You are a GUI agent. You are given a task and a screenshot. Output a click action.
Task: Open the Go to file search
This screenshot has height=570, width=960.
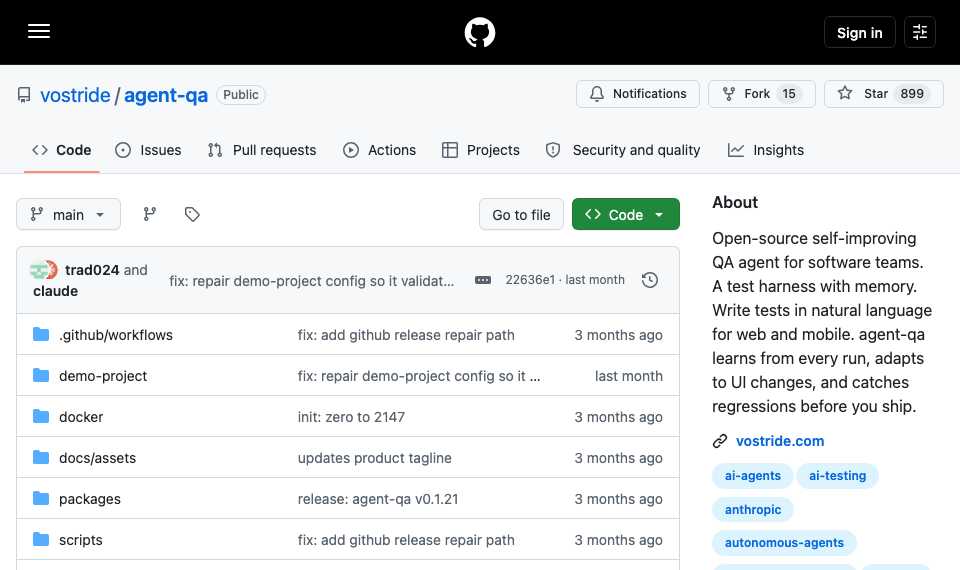521,214
